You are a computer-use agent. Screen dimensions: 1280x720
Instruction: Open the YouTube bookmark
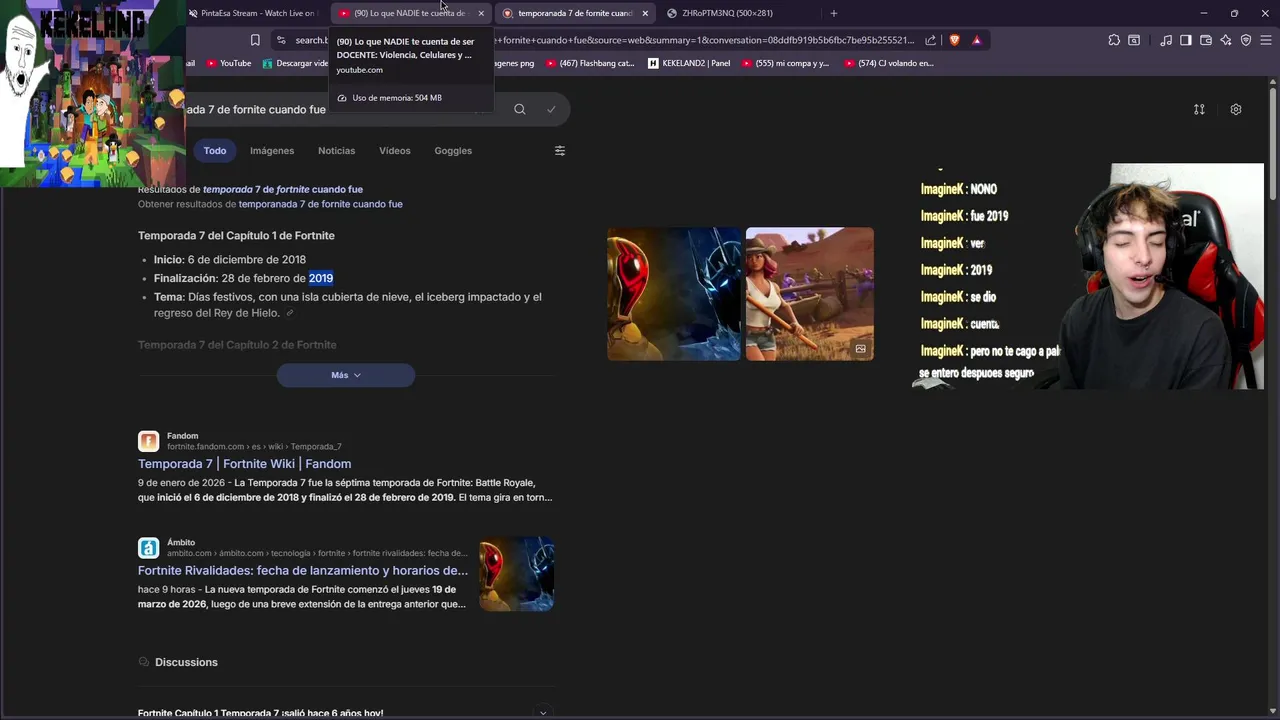click(x=229, y=63)
